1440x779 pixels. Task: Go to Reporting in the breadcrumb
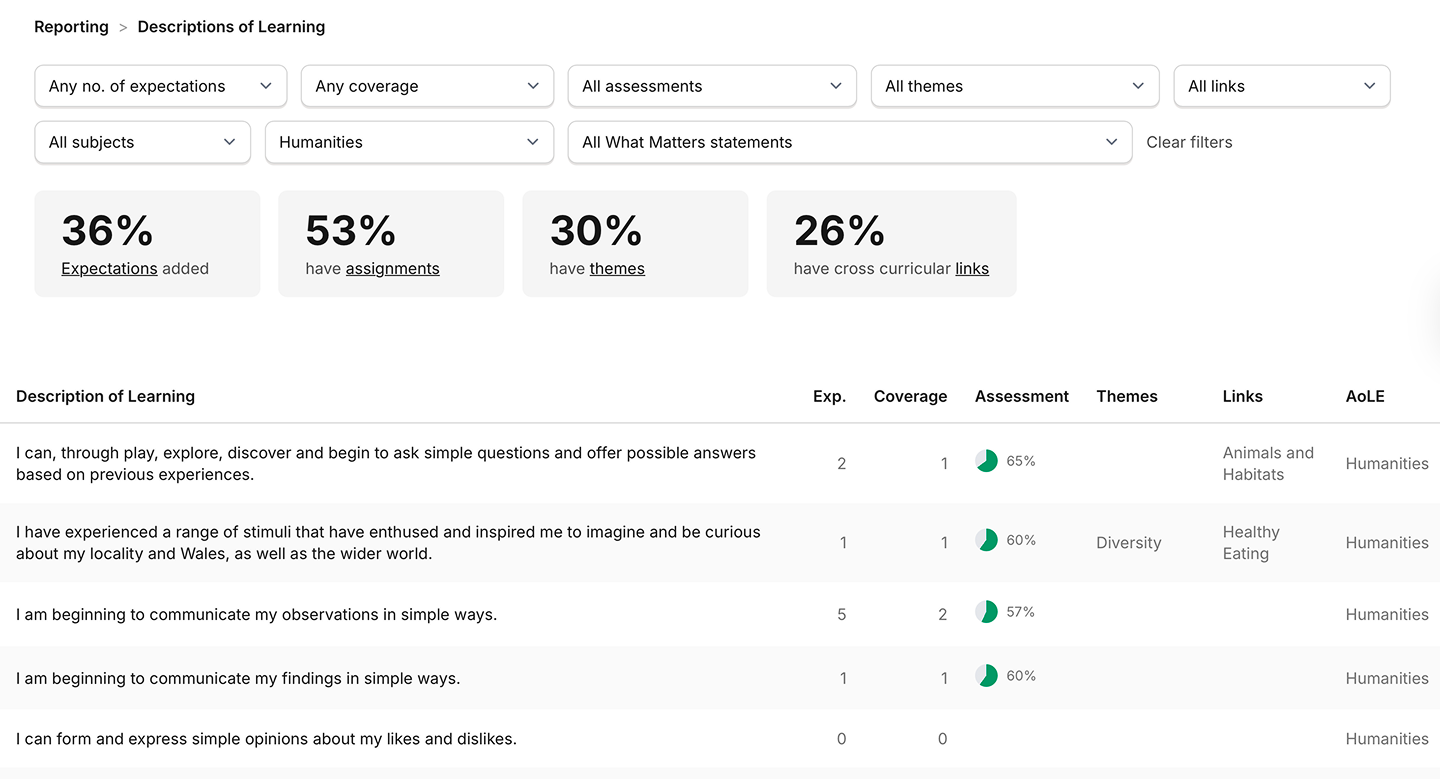[71, 27]
